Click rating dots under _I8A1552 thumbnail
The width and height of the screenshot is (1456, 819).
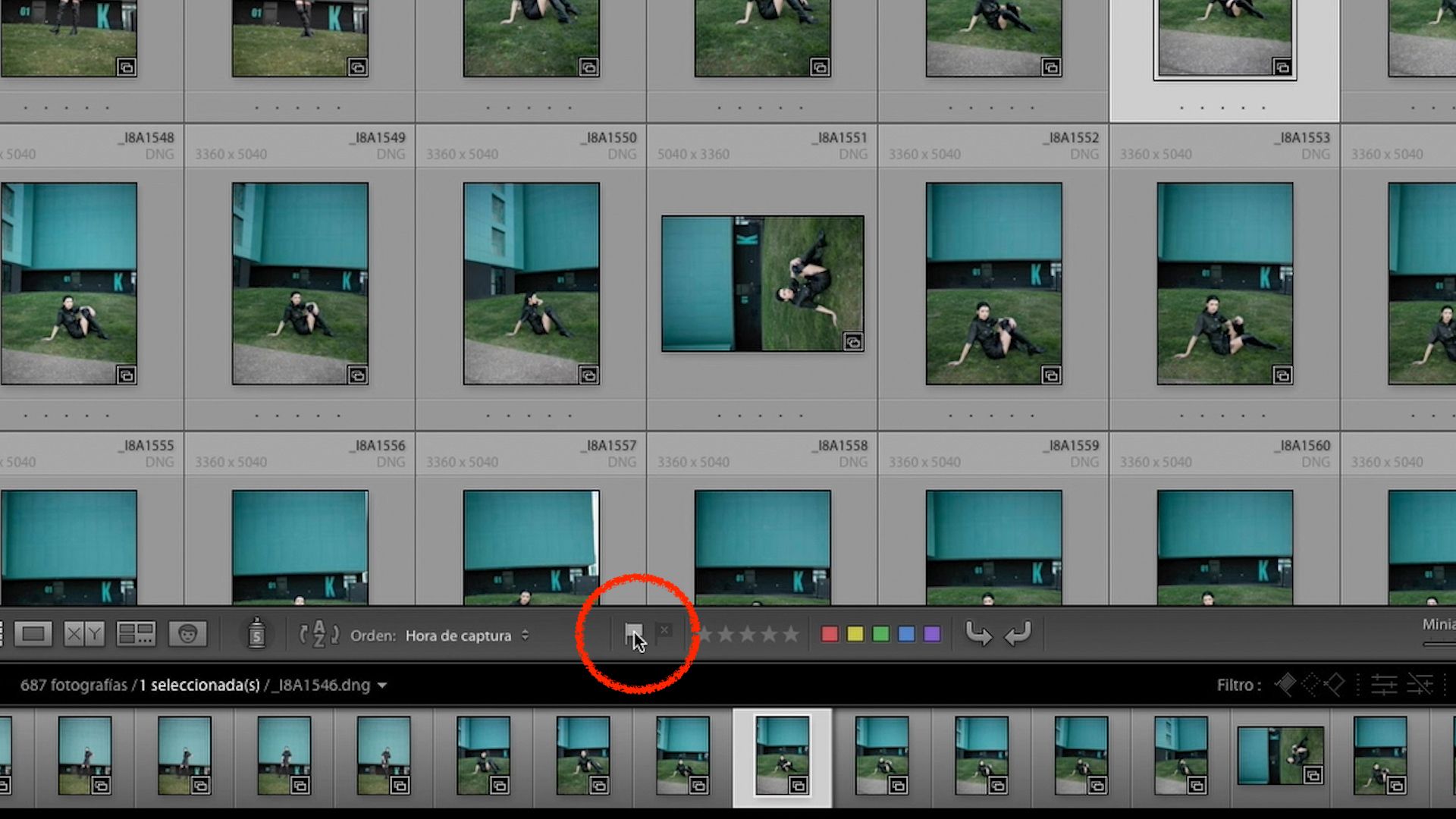[991, 416]
